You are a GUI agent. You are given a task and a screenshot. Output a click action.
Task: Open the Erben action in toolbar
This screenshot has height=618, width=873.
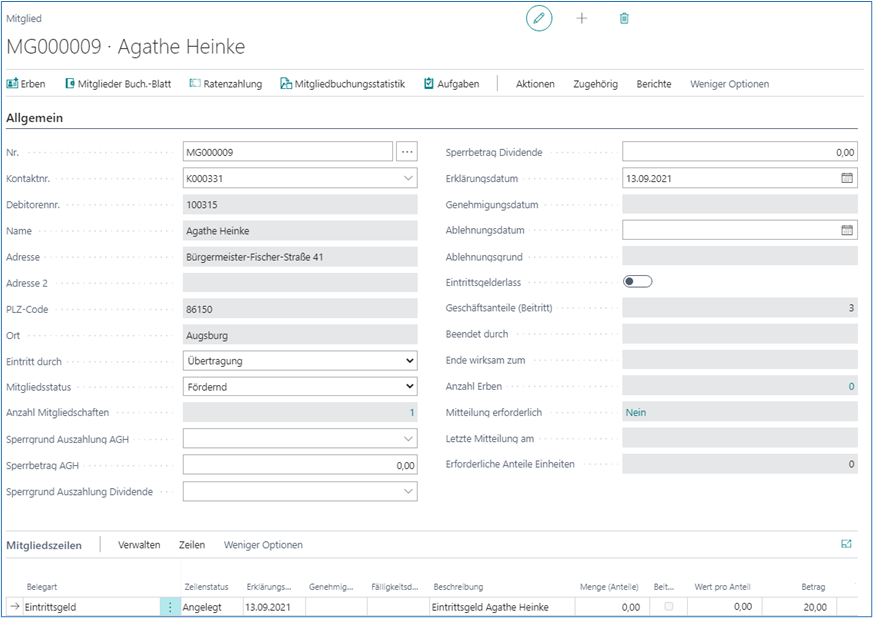point(26,84)
